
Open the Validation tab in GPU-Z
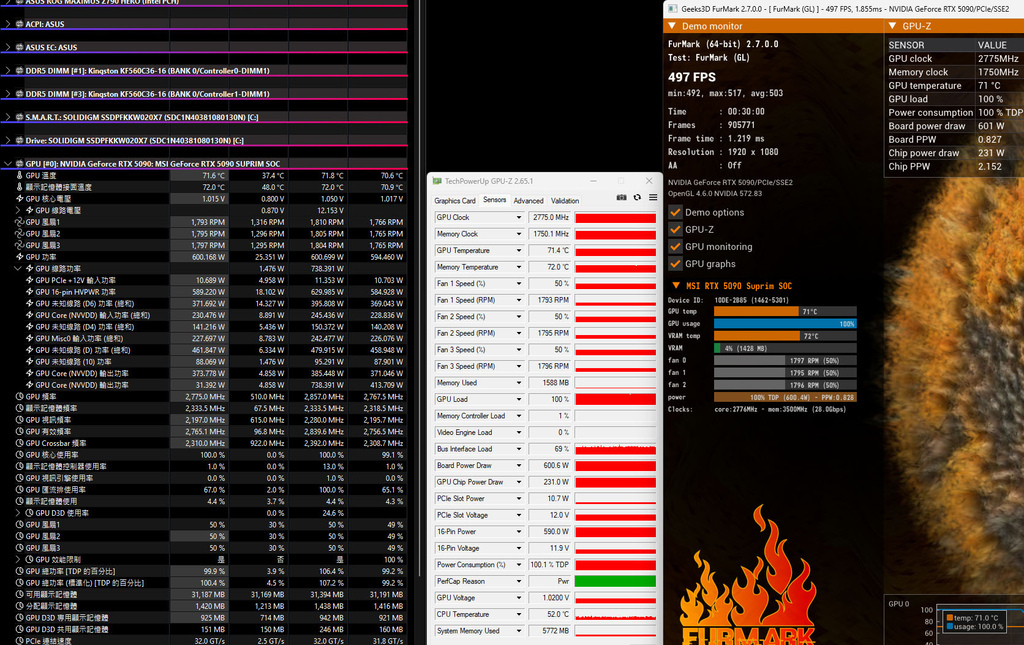(565, 201)
